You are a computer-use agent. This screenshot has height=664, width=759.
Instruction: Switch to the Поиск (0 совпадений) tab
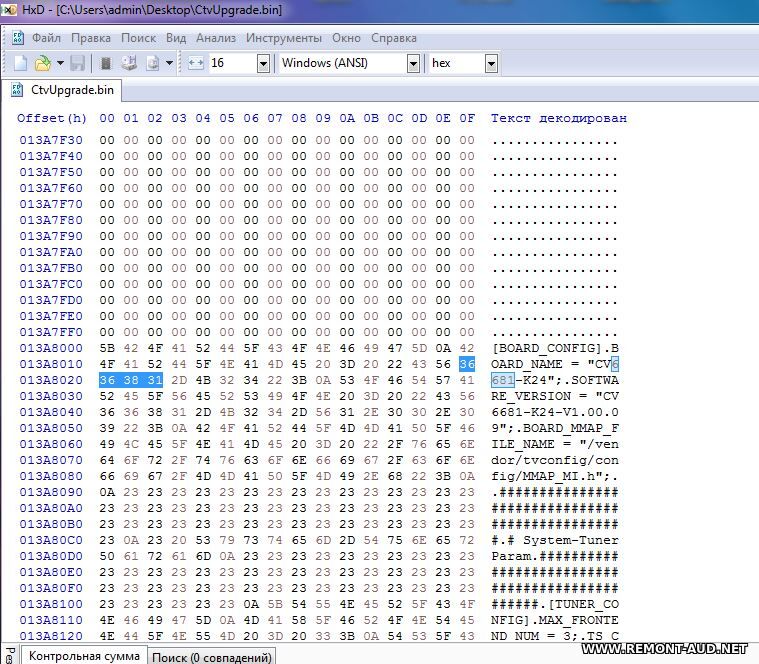click(x=211, y=657)
